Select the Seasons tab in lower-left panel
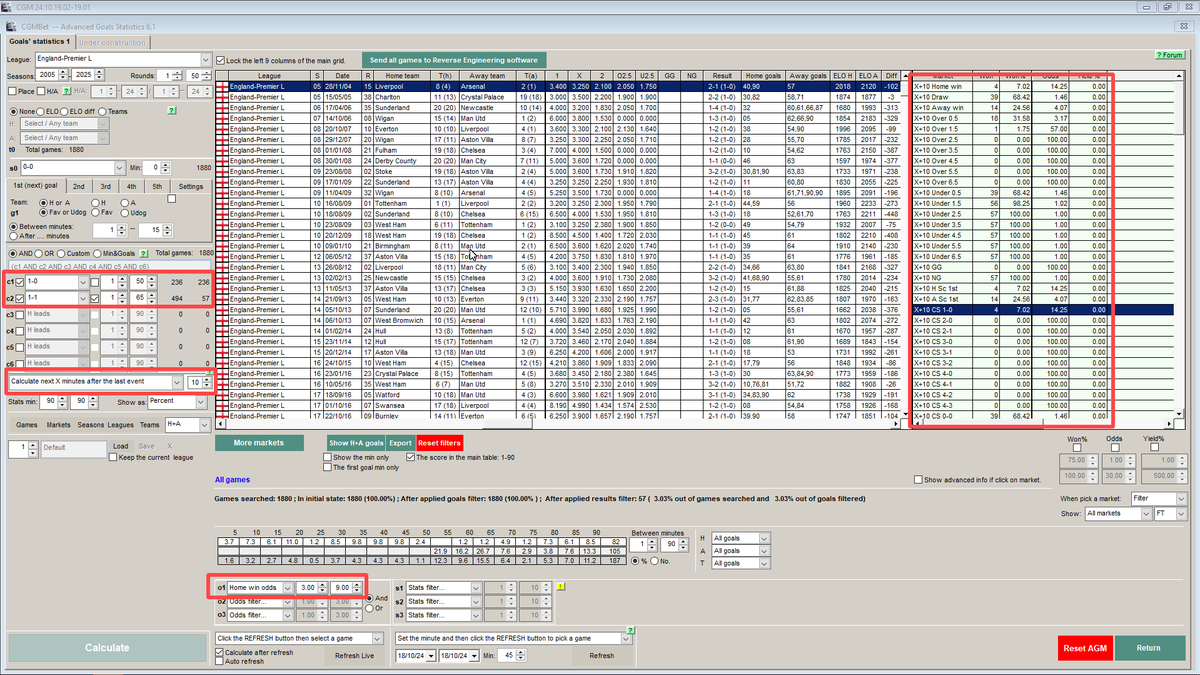This screenshot has height=675, width=1200. (91, 425)
